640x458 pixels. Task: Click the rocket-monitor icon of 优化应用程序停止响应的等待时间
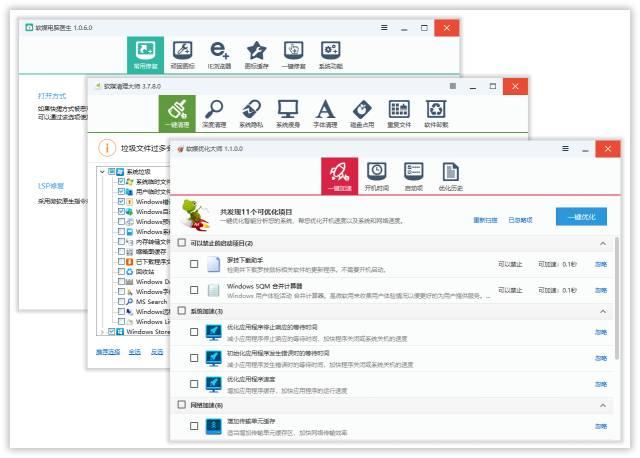point(213,332)
